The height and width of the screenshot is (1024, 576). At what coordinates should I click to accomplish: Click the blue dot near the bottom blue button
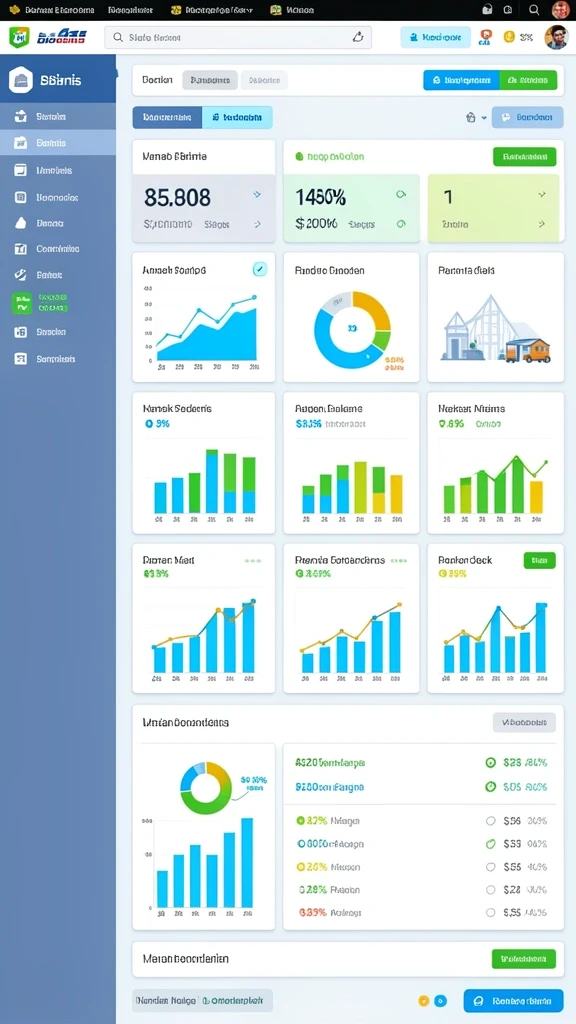(x=440, y=1000)
